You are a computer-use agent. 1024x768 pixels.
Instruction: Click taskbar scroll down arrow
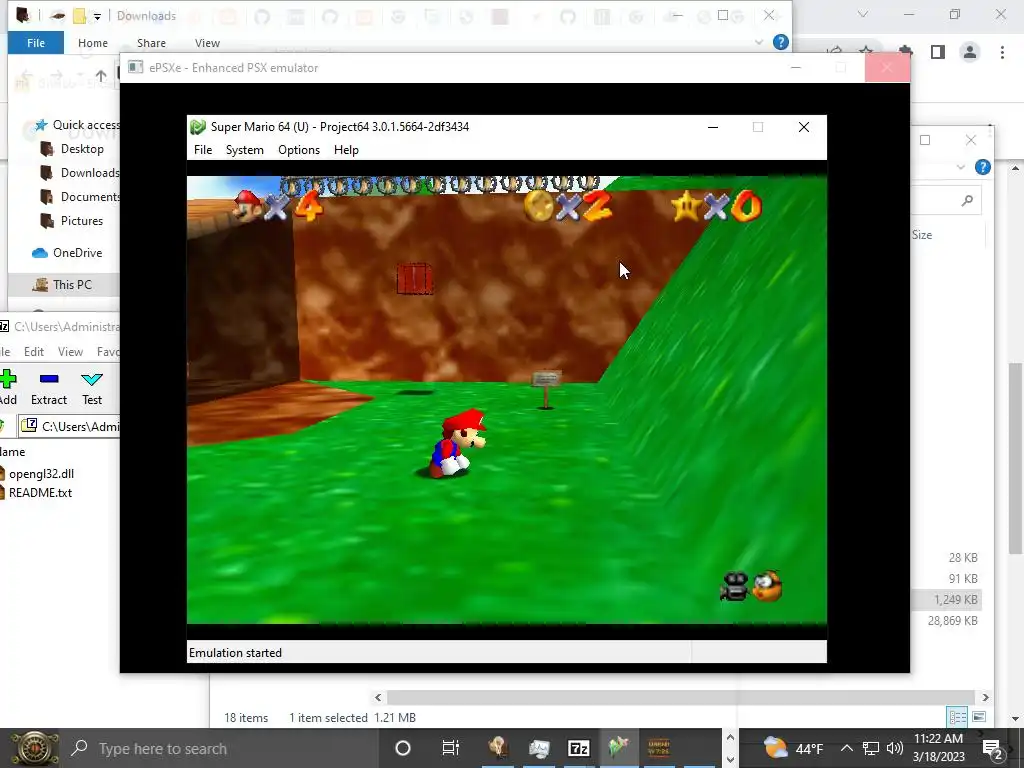click(x=730, y=760)
